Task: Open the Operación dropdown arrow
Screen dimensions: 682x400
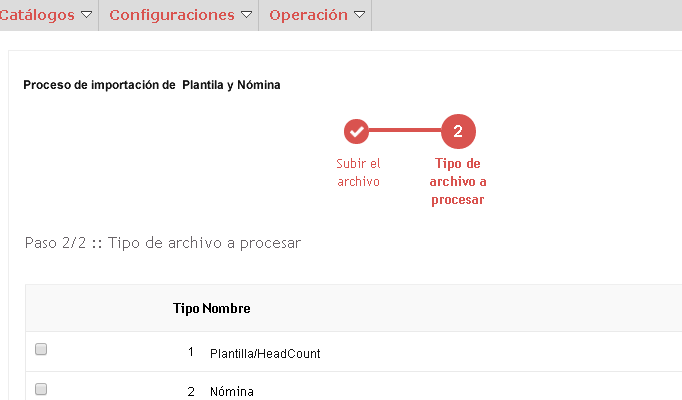Action: point(359,15)
